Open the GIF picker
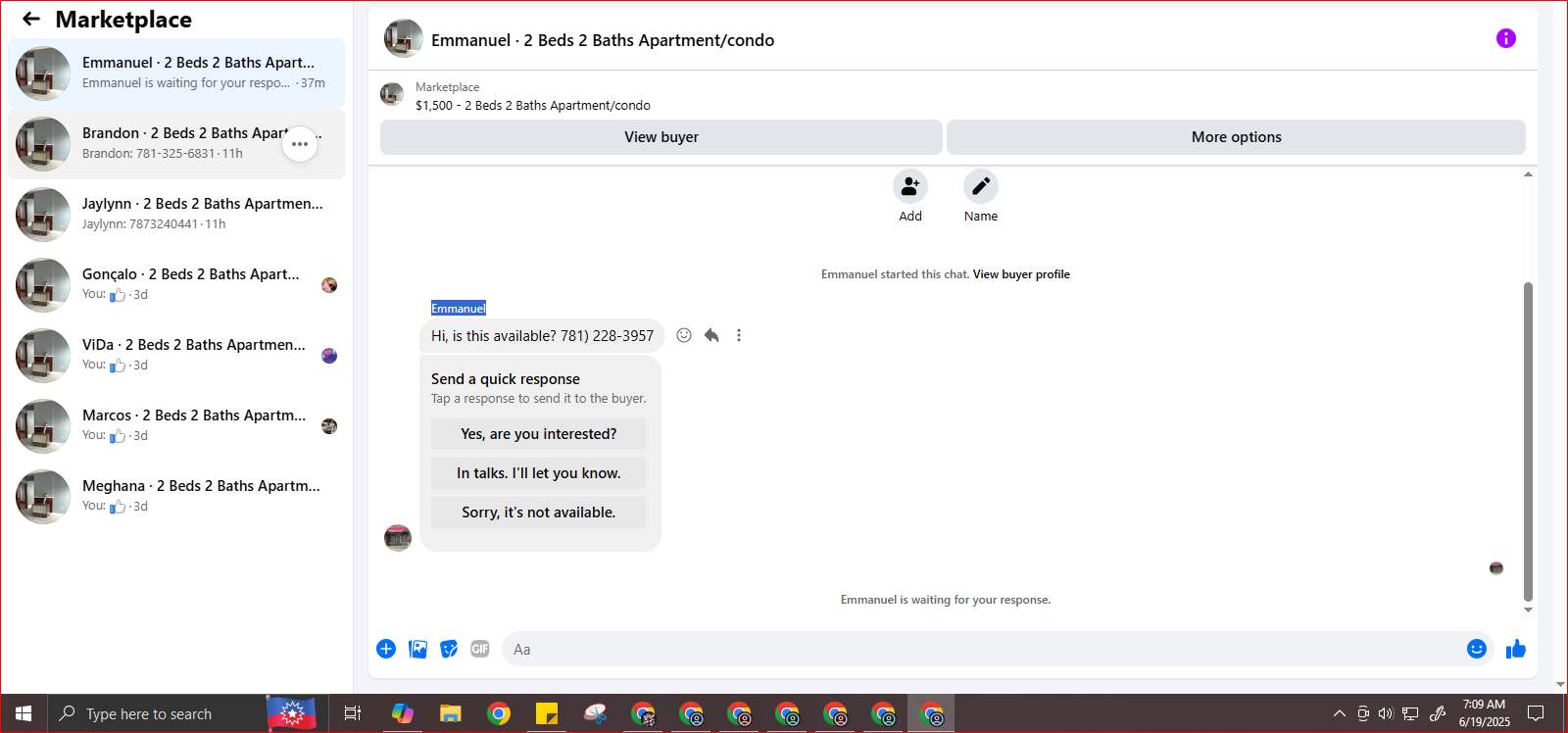1568x733 pixels. pyautogui.click(x=480, y=649)
